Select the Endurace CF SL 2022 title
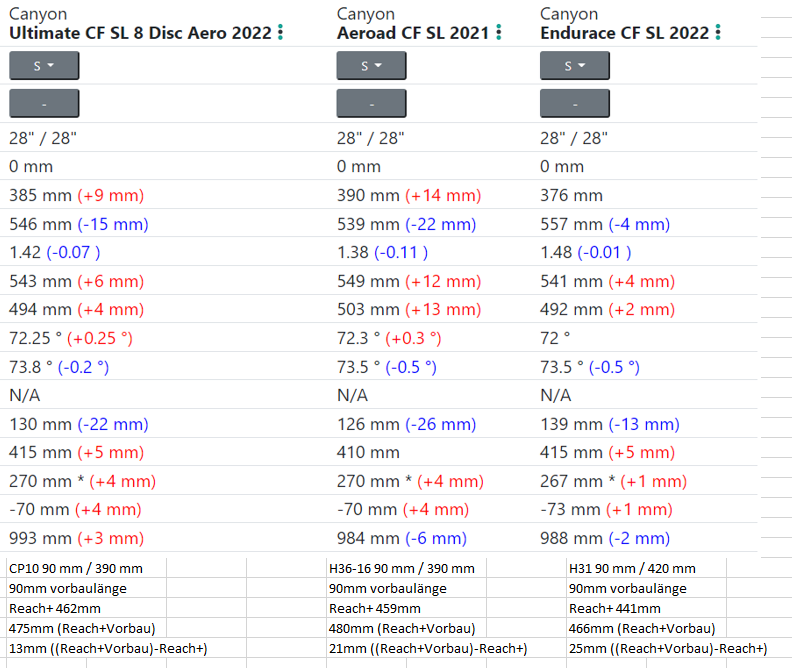The width and height of the screenshot is (792, 668). pos(624,33)
